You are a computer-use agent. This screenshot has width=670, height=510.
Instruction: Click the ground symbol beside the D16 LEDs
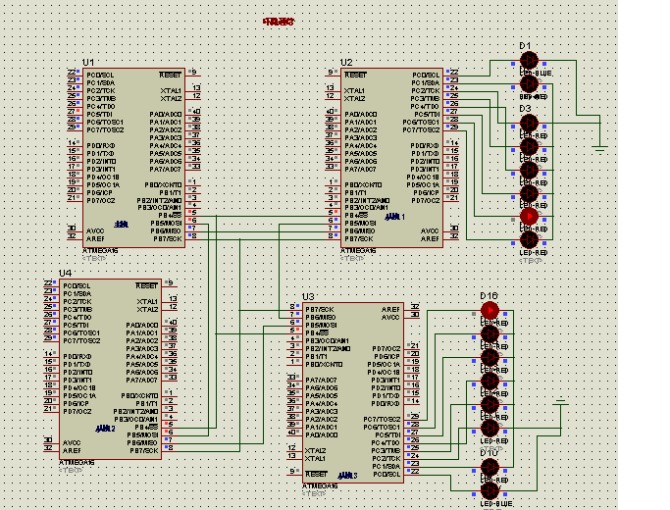(x=561, y=402)
